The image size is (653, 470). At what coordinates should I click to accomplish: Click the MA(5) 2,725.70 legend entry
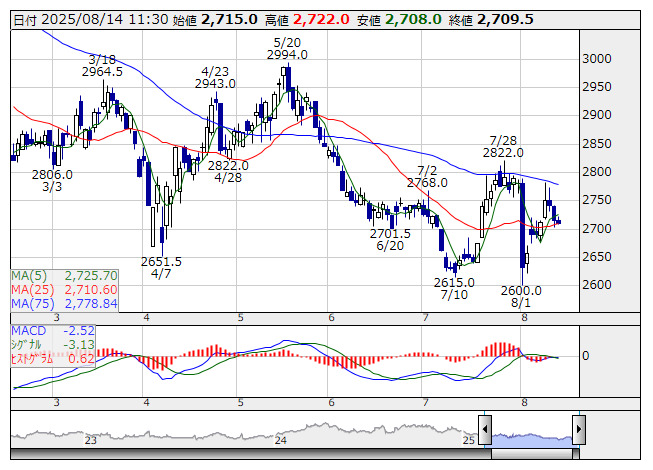64,276
